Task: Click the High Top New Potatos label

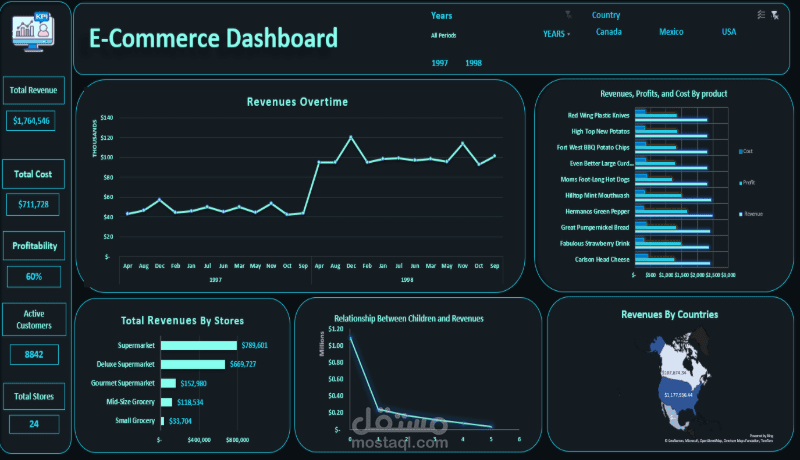Action: (x=601, y=132)
